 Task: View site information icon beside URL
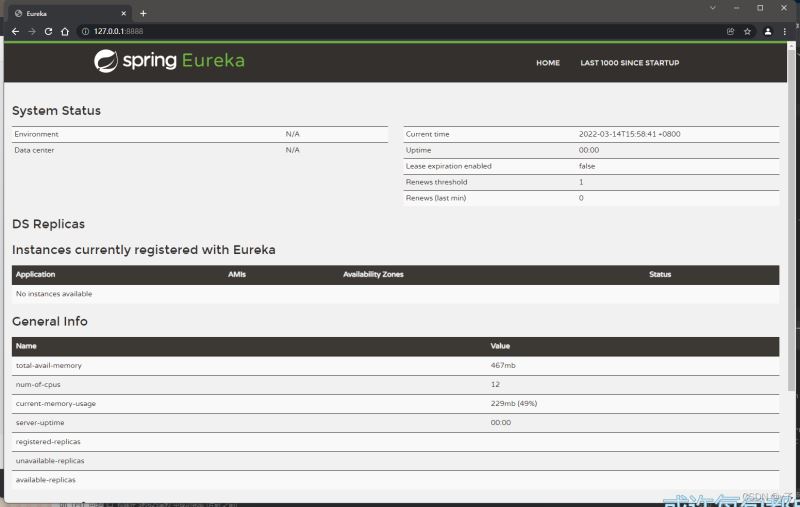point(86,31)
